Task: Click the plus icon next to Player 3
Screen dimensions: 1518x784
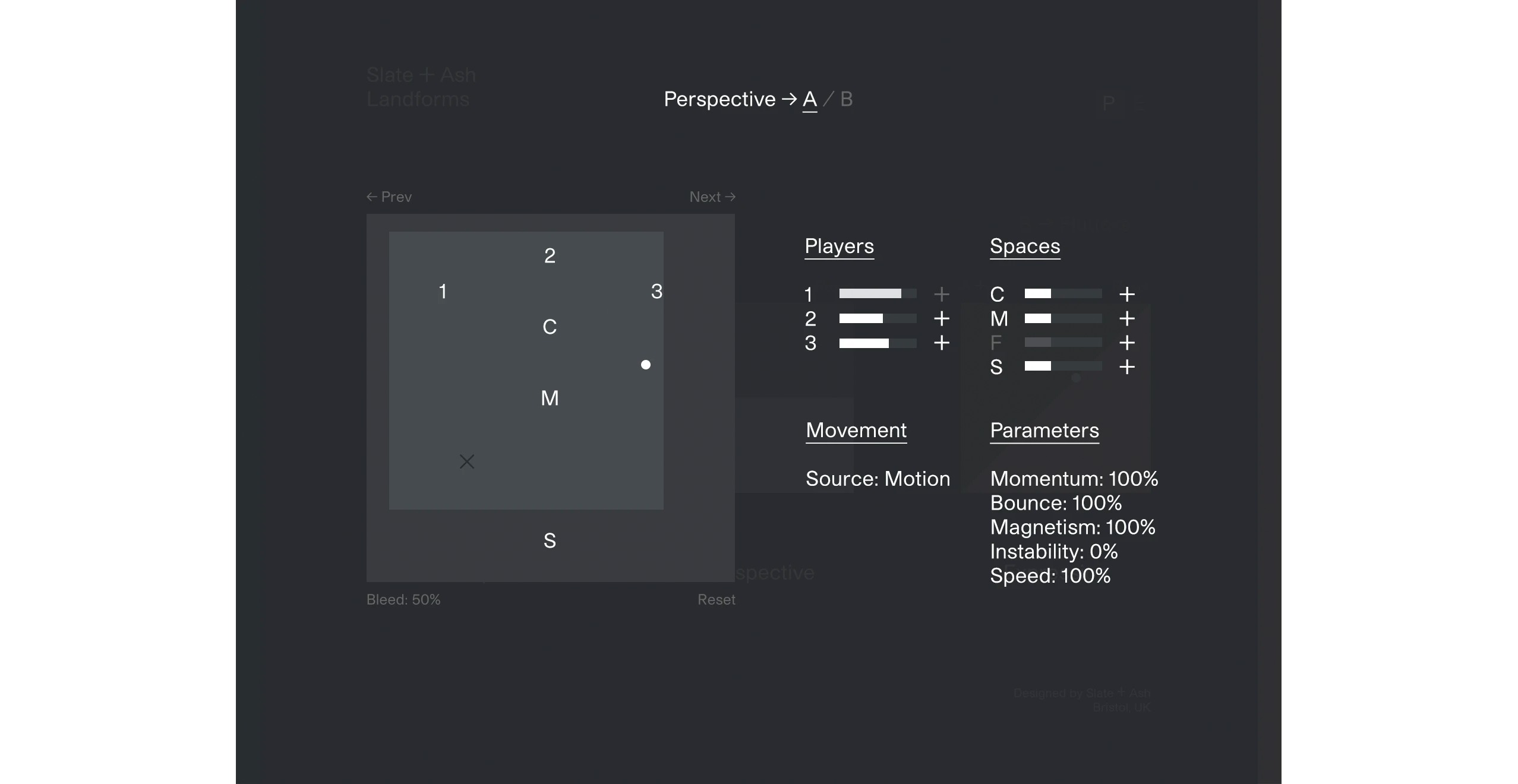Action: click(941, 343)
